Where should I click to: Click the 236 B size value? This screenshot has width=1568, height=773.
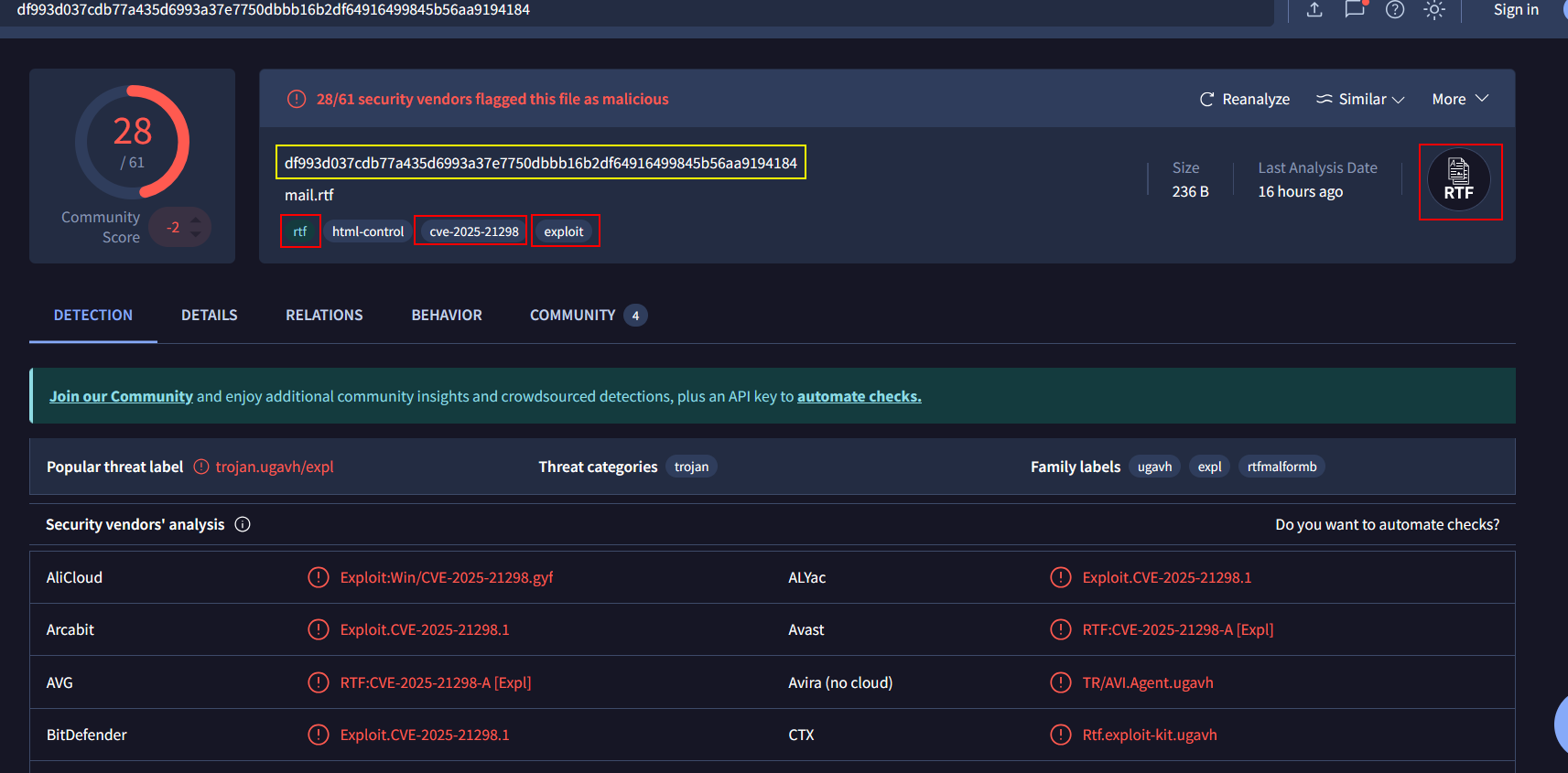(1191, 191)
